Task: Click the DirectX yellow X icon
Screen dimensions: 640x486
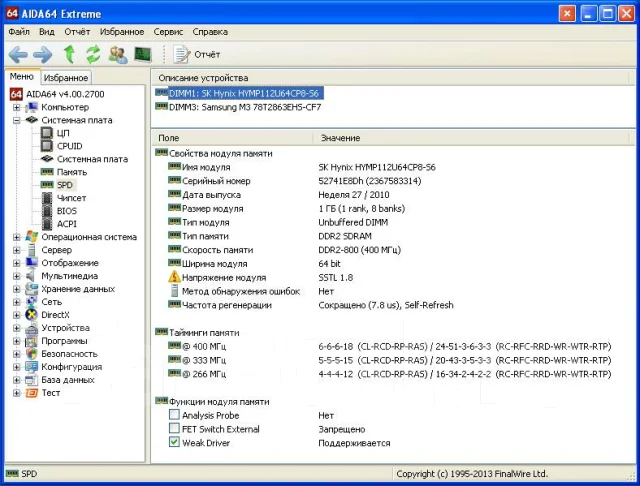Action: tap(31, 315)
